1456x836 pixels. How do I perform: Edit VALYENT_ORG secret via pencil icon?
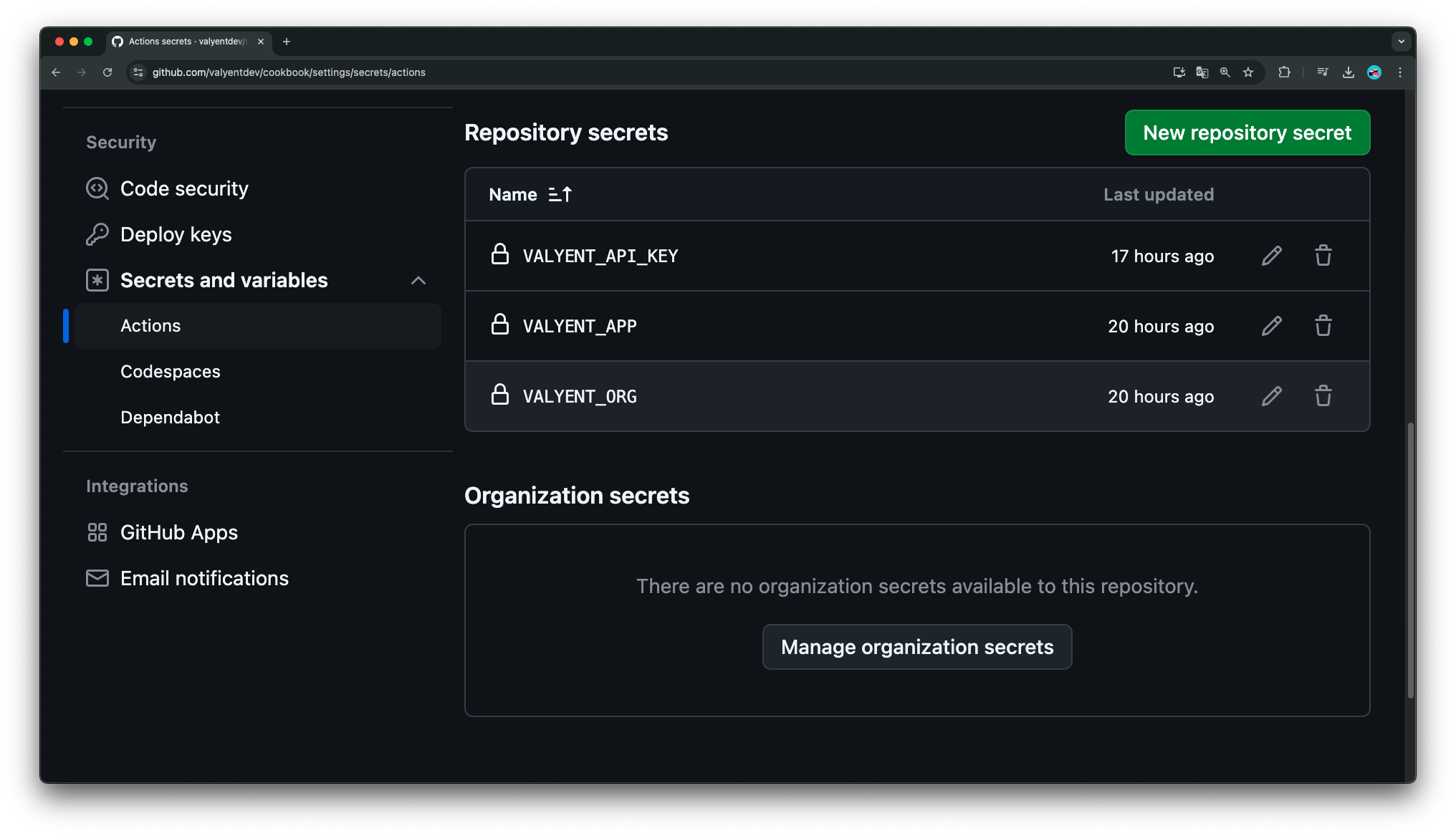pyautogui.click(x=1272, y=396)
